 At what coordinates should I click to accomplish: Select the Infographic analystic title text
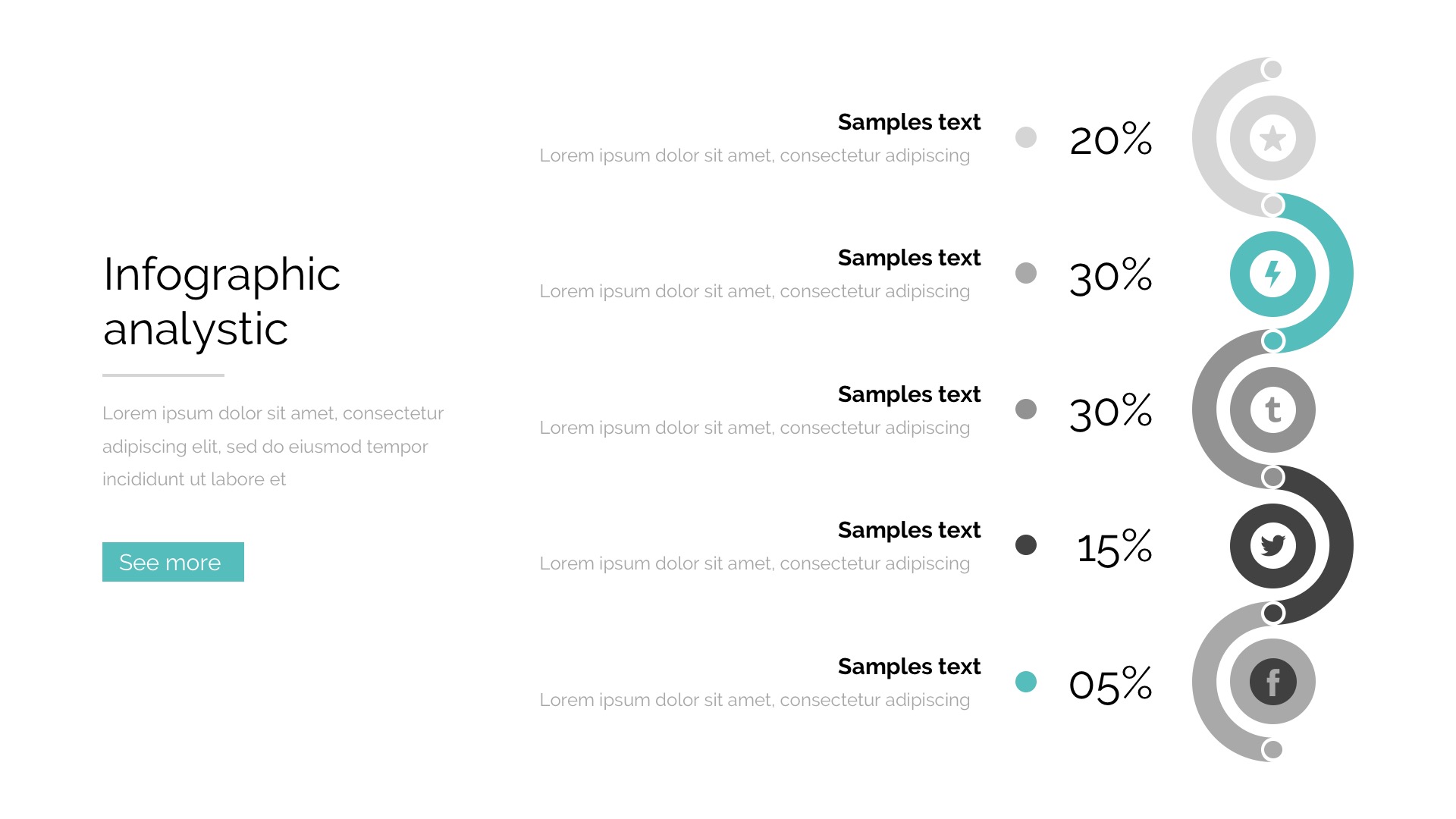pyautogui.click(x=221, y=301)
